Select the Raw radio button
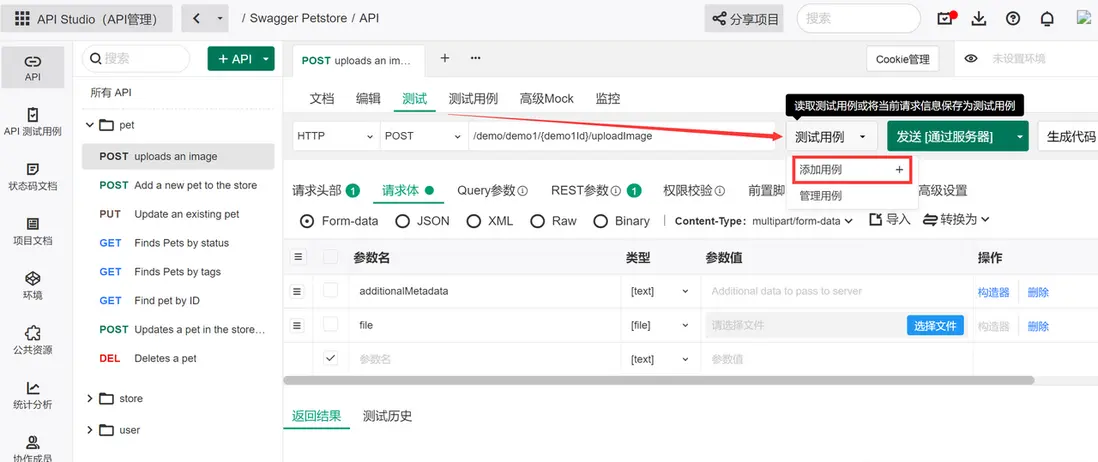 (538, 221)
